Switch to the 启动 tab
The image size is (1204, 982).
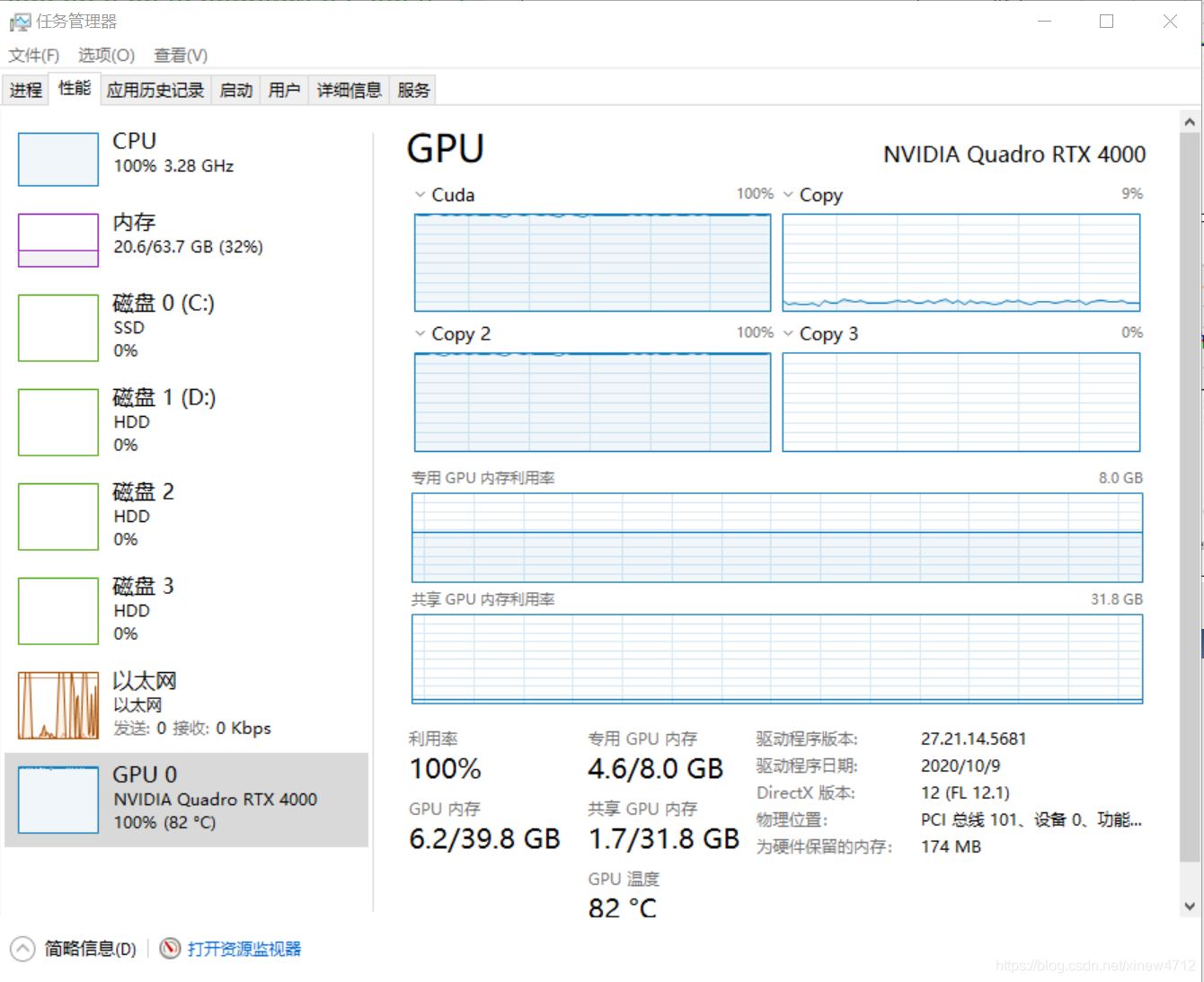coord(236,90)
